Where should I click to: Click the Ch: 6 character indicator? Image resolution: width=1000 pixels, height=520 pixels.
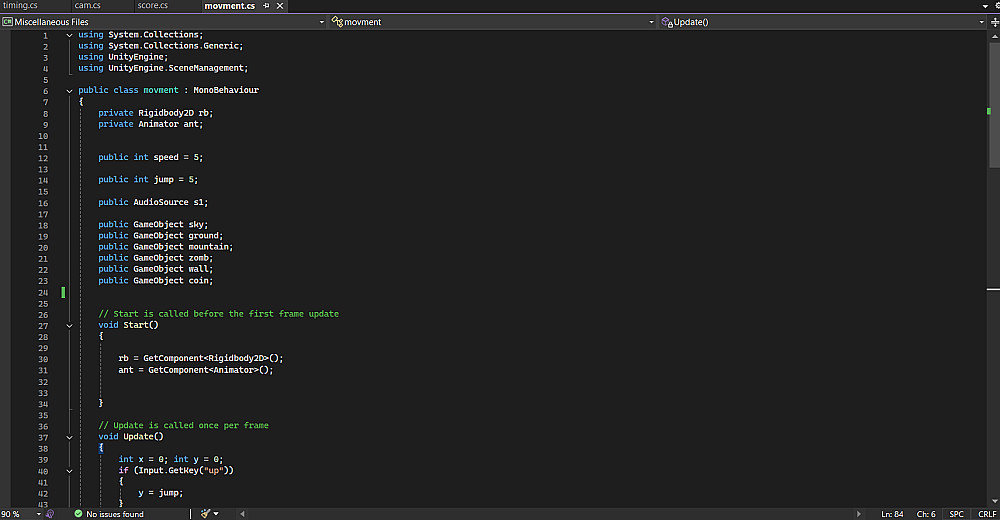click(925, 514)
